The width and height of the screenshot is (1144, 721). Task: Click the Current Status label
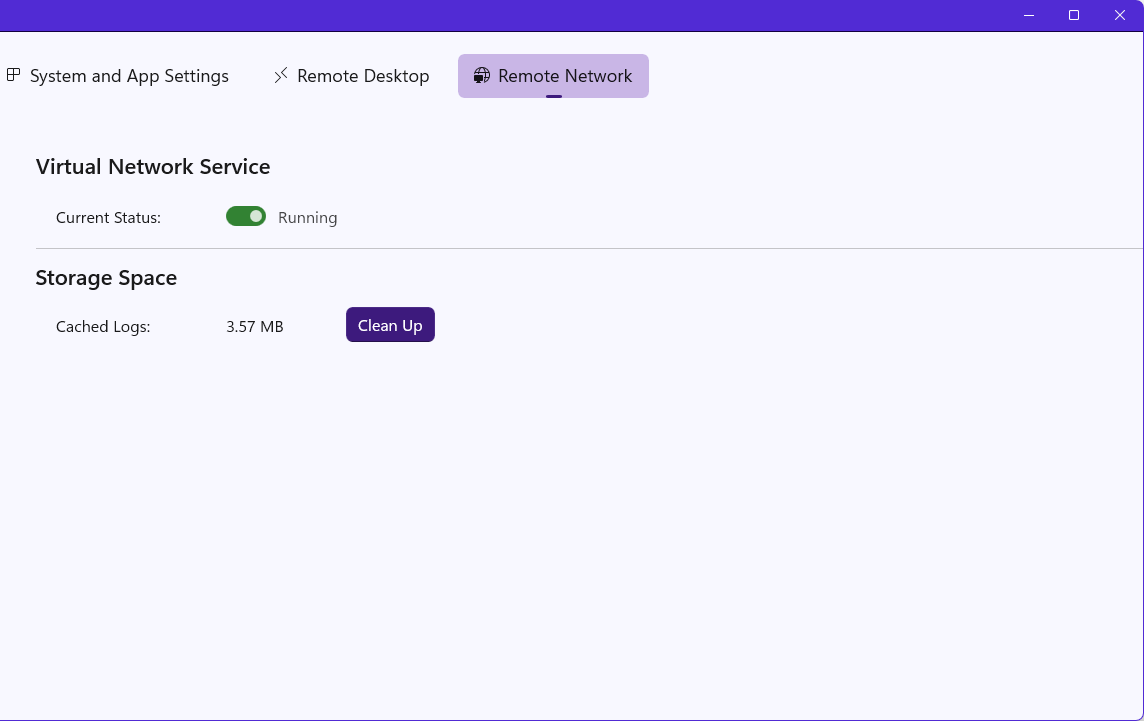pos(108,217)
